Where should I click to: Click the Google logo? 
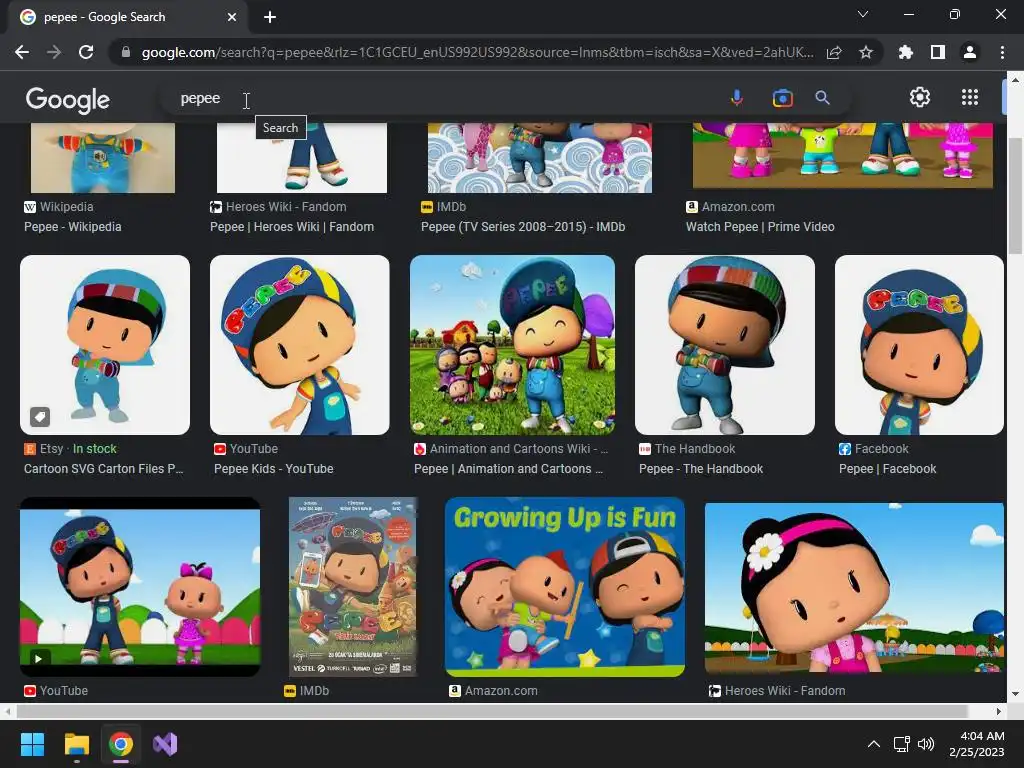[68, 99]
